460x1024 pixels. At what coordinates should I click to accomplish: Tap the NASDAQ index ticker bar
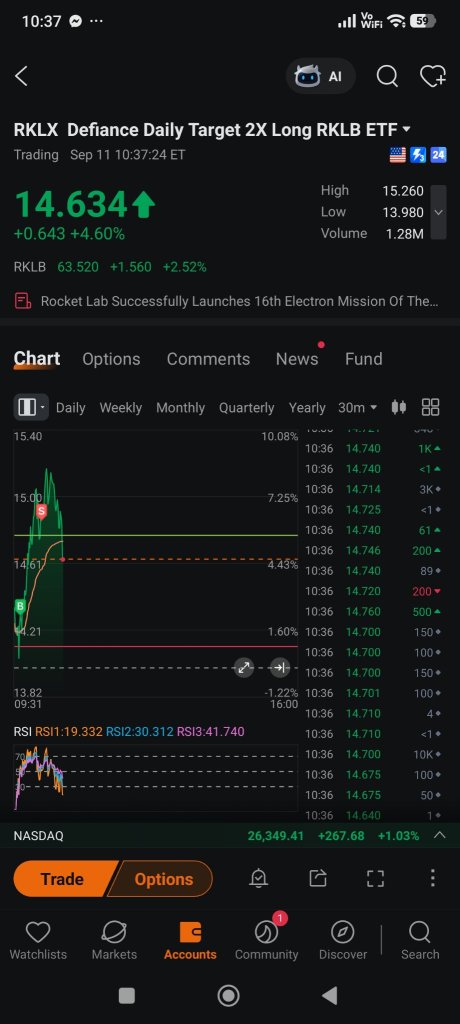[230, 835]
